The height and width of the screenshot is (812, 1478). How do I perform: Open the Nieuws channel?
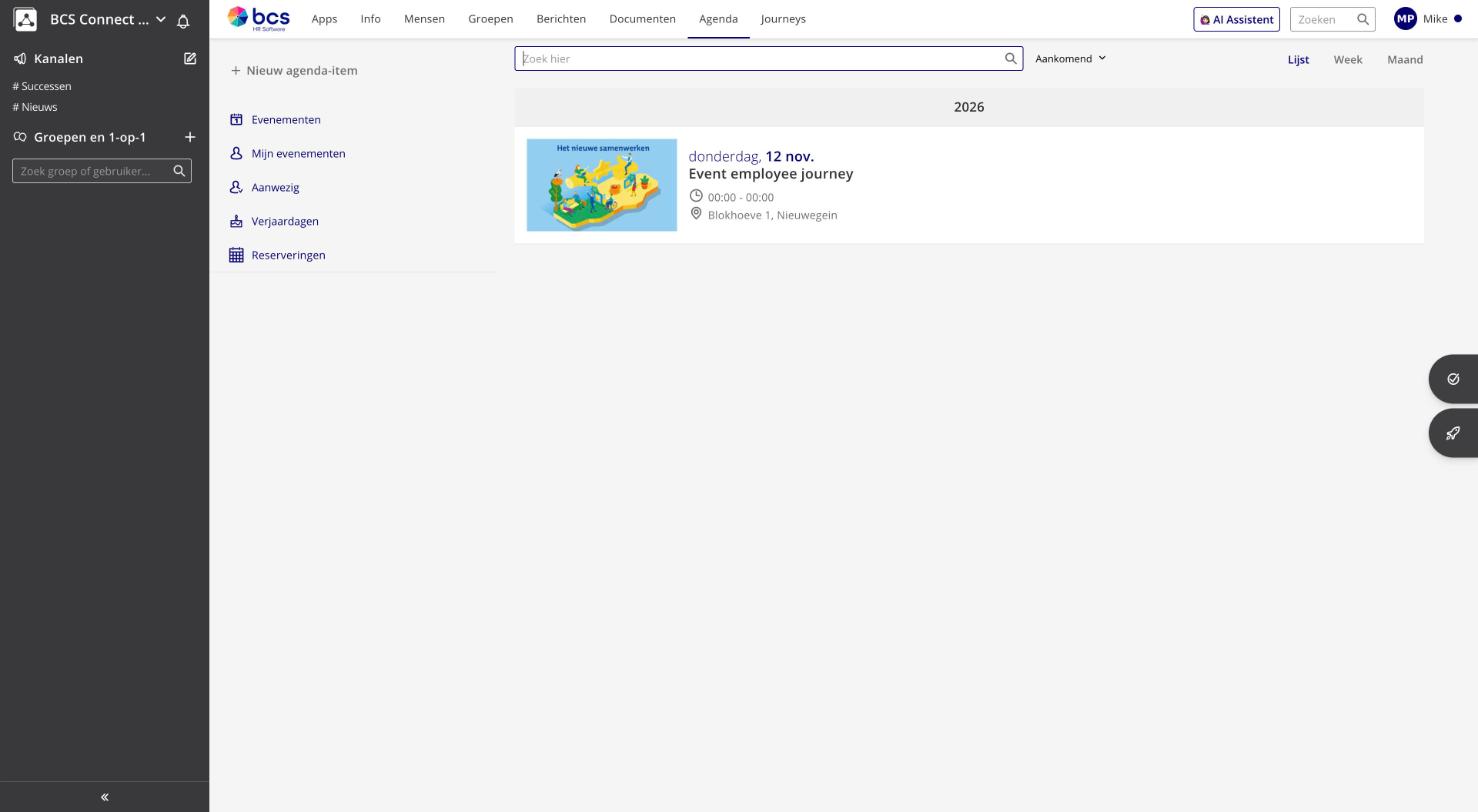pos(35,107)
